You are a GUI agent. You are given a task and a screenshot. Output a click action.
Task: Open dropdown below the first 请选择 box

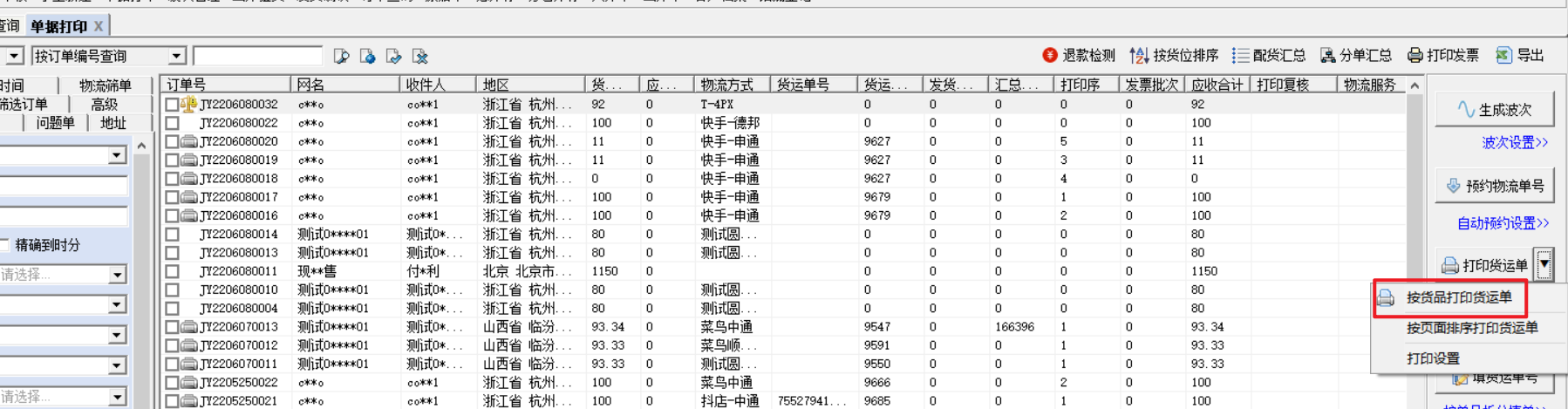tap(117, 305)
